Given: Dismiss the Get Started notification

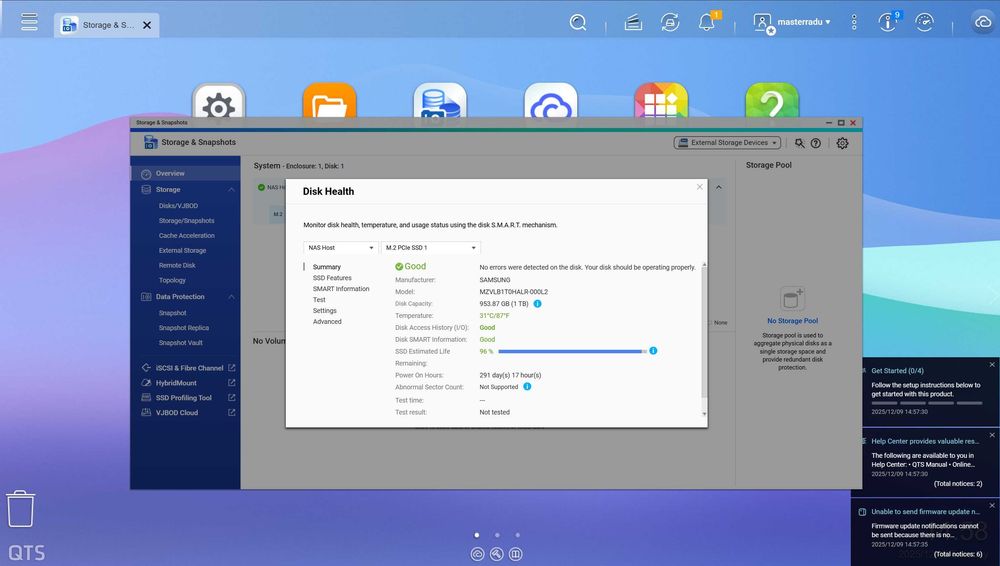Looking at the screenshot, I should click(992, 364).
